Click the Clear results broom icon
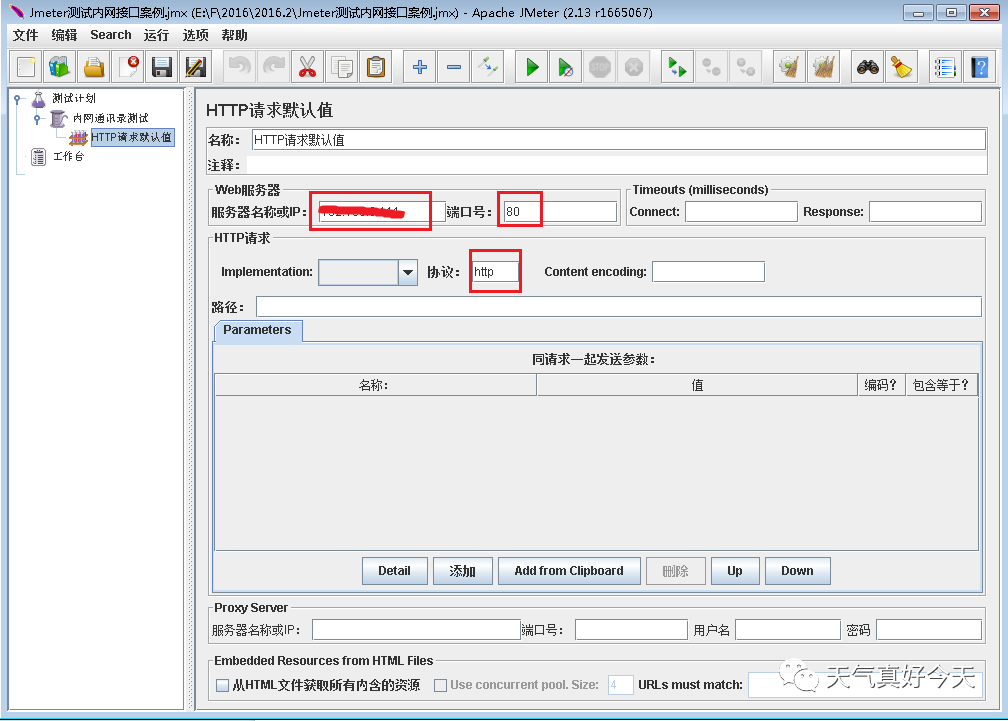The width and height of the screenshot is (1008, 721). tap(789, 67)
